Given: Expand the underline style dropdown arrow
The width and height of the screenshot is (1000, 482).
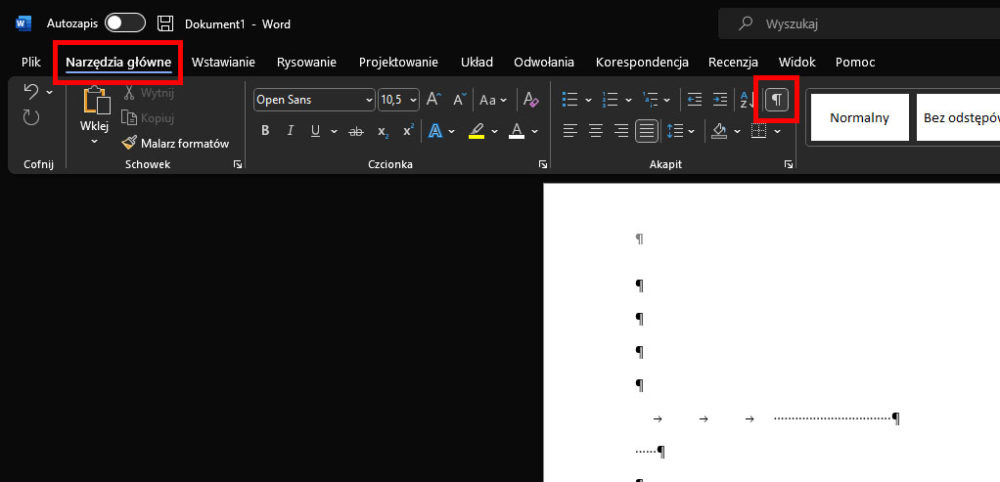Looking at the screenshot, I should pyautogui.click(x=334, y=131).
